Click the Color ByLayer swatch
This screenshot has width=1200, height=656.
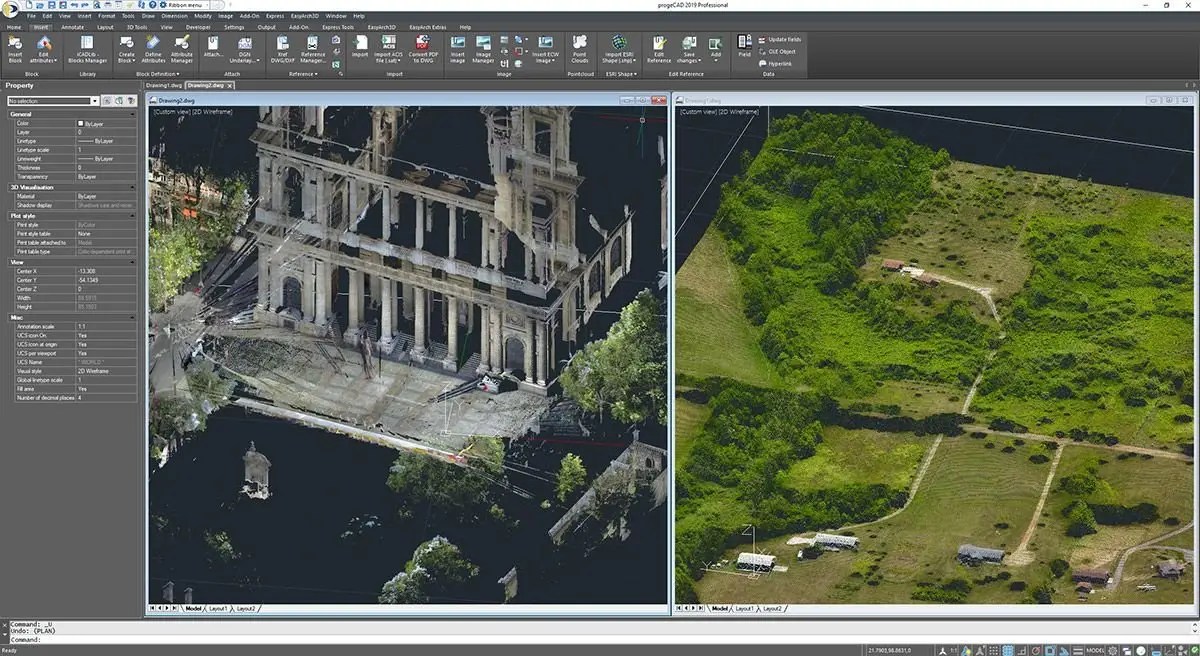coord(81,123)
